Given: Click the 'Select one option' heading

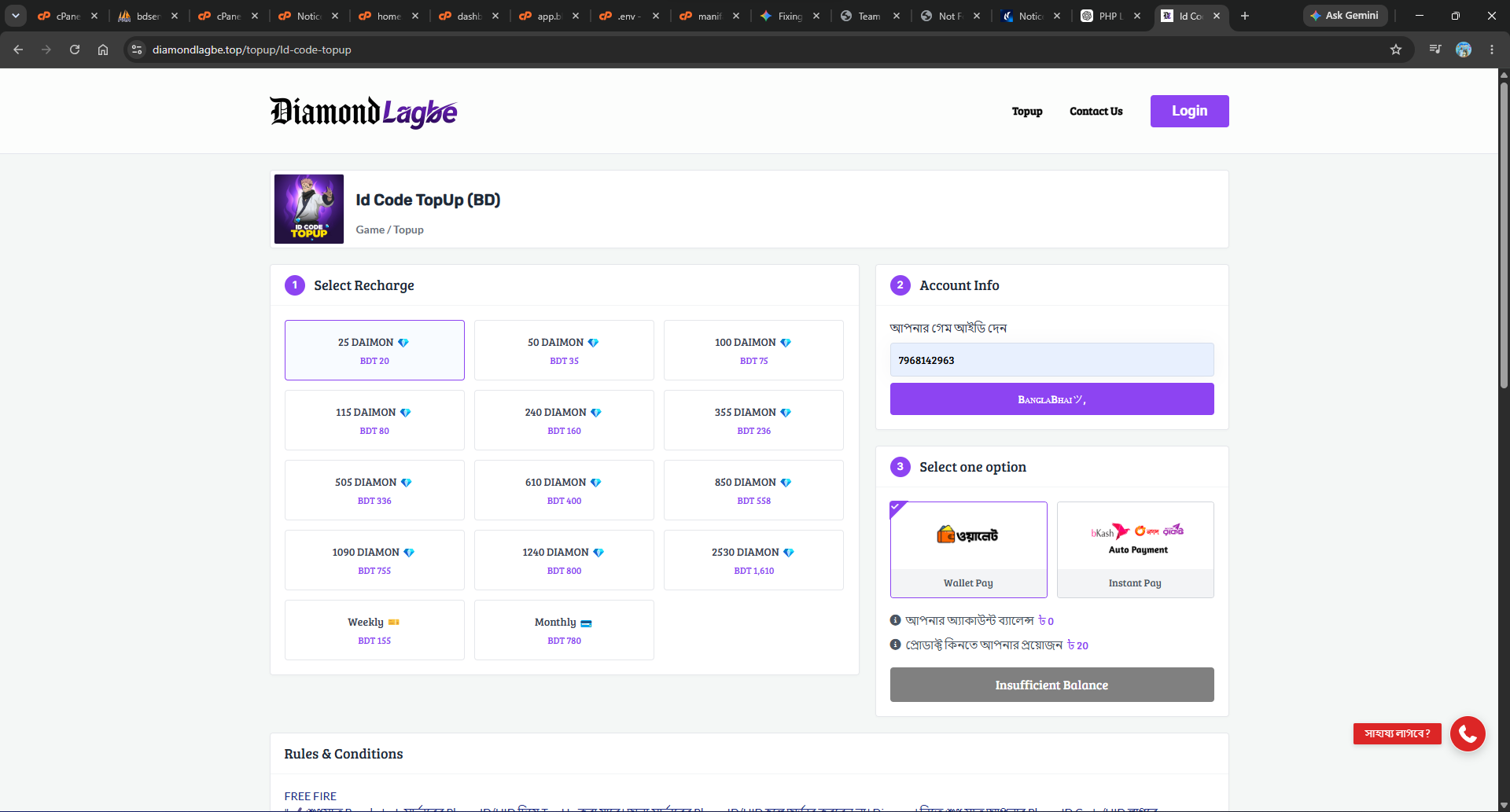Looking at the screenshot, I should (972, 467).
